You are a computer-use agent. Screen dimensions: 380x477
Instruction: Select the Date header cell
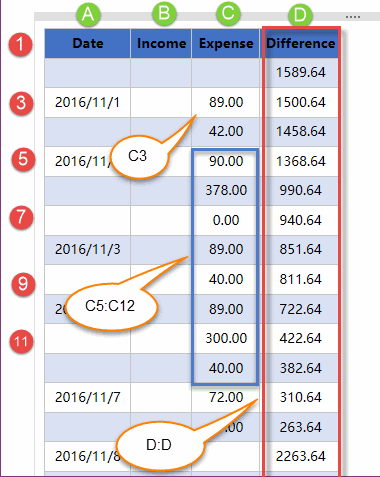88,44
